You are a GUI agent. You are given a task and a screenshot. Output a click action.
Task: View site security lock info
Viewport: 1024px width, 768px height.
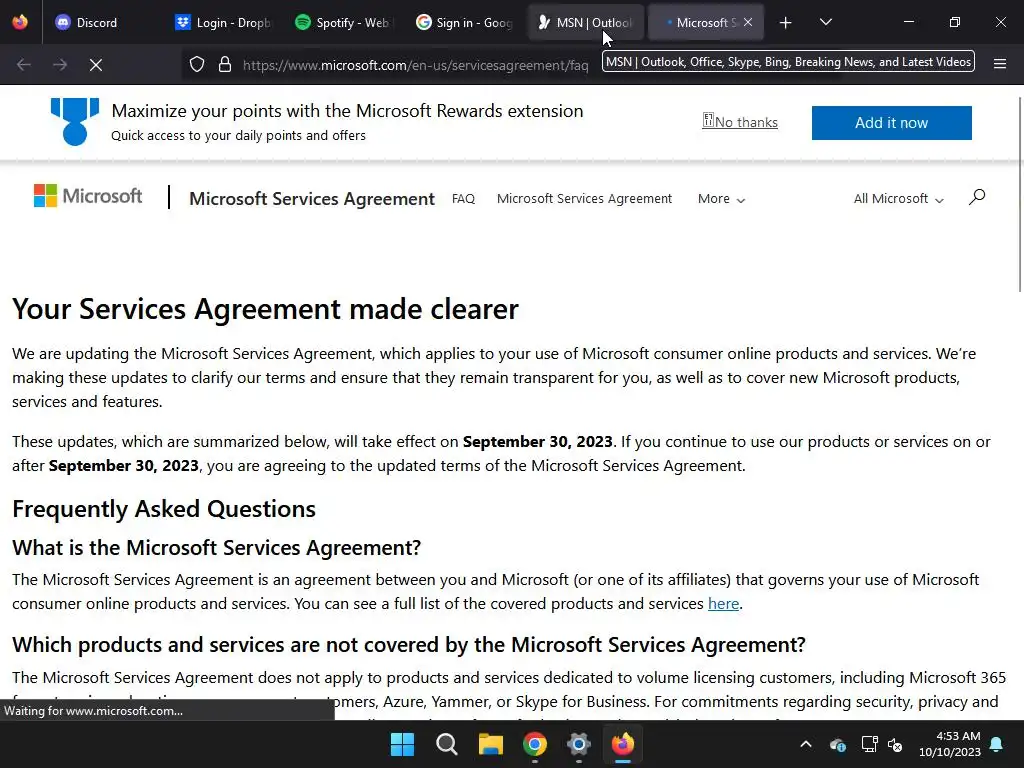pos(225,65)
